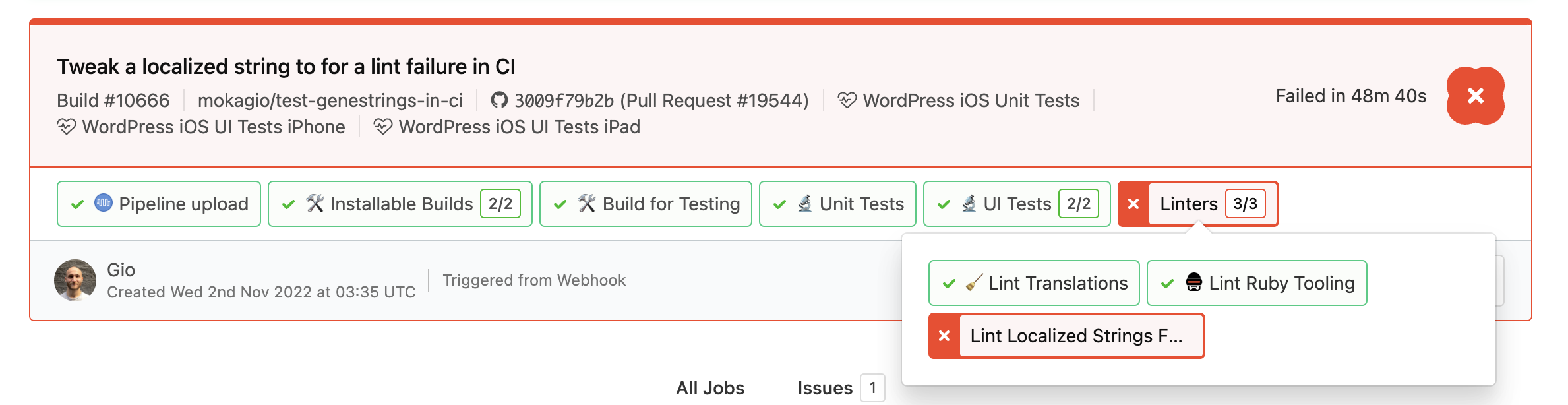Open the Lint Translations job

point(1034,283)
